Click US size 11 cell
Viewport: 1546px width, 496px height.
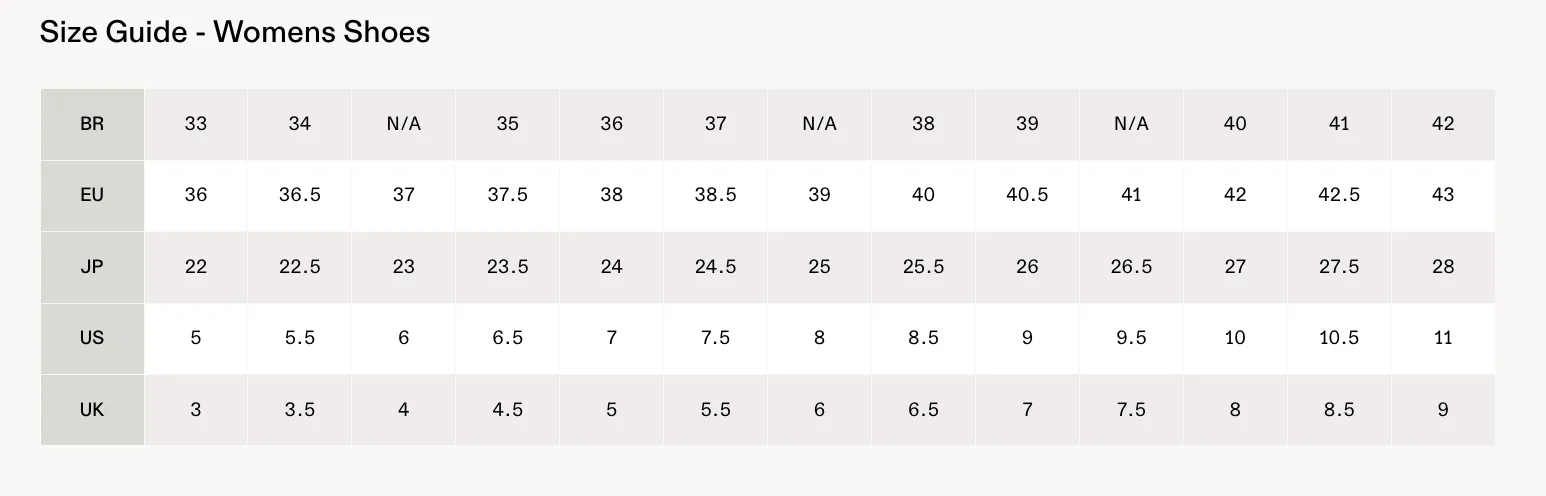(1443, 338)
